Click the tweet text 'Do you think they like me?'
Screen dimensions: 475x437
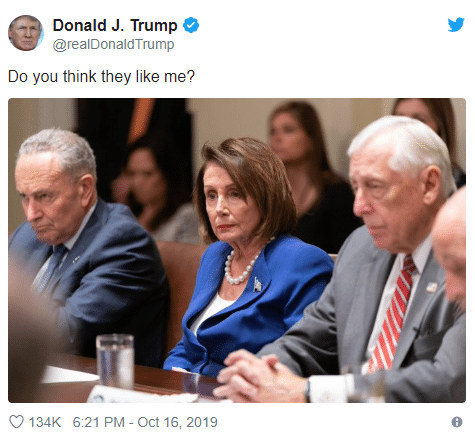click(x=101, y=76)
